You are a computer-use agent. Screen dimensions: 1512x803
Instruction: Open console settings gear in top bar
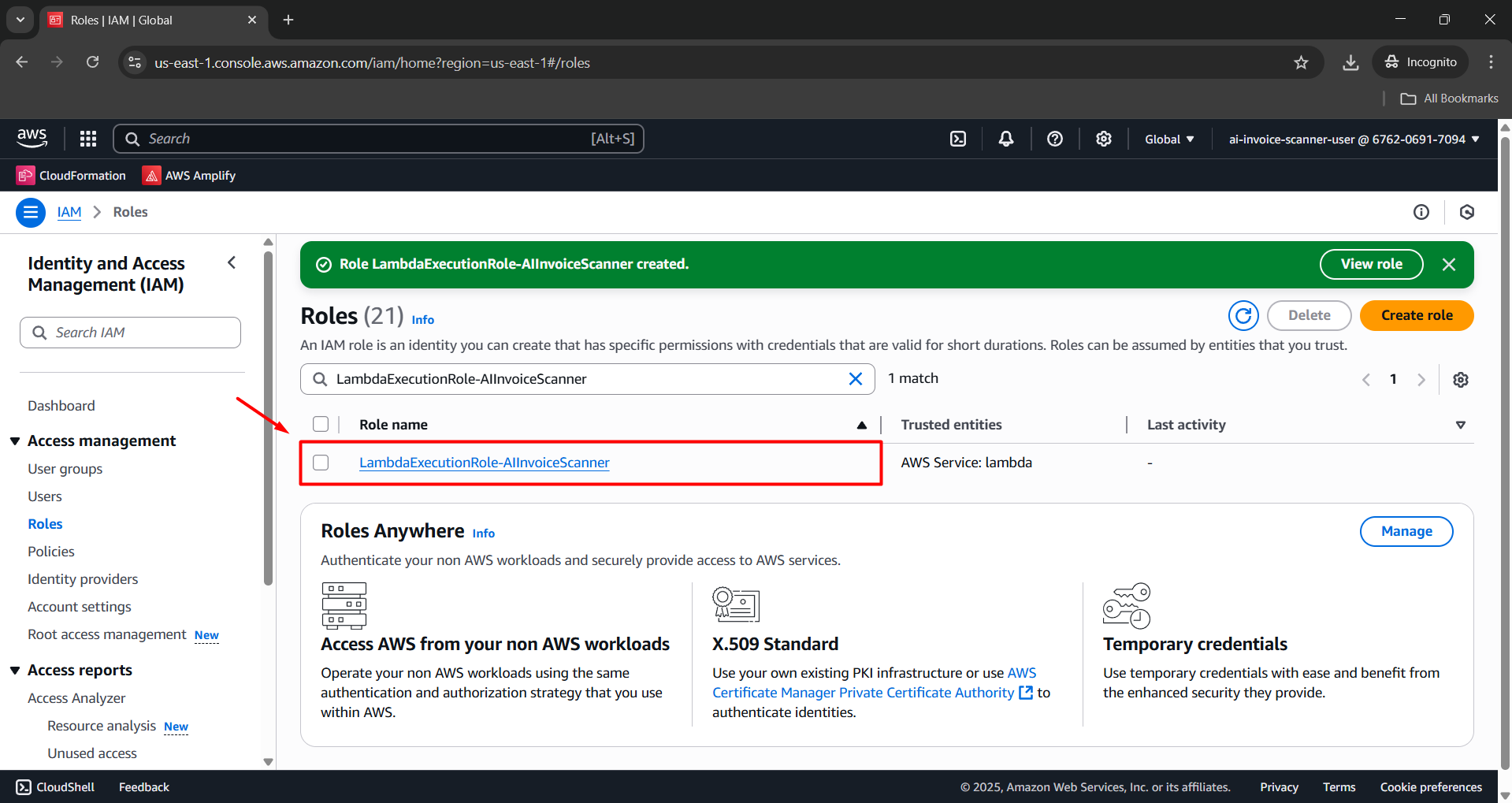point(1103,139)
